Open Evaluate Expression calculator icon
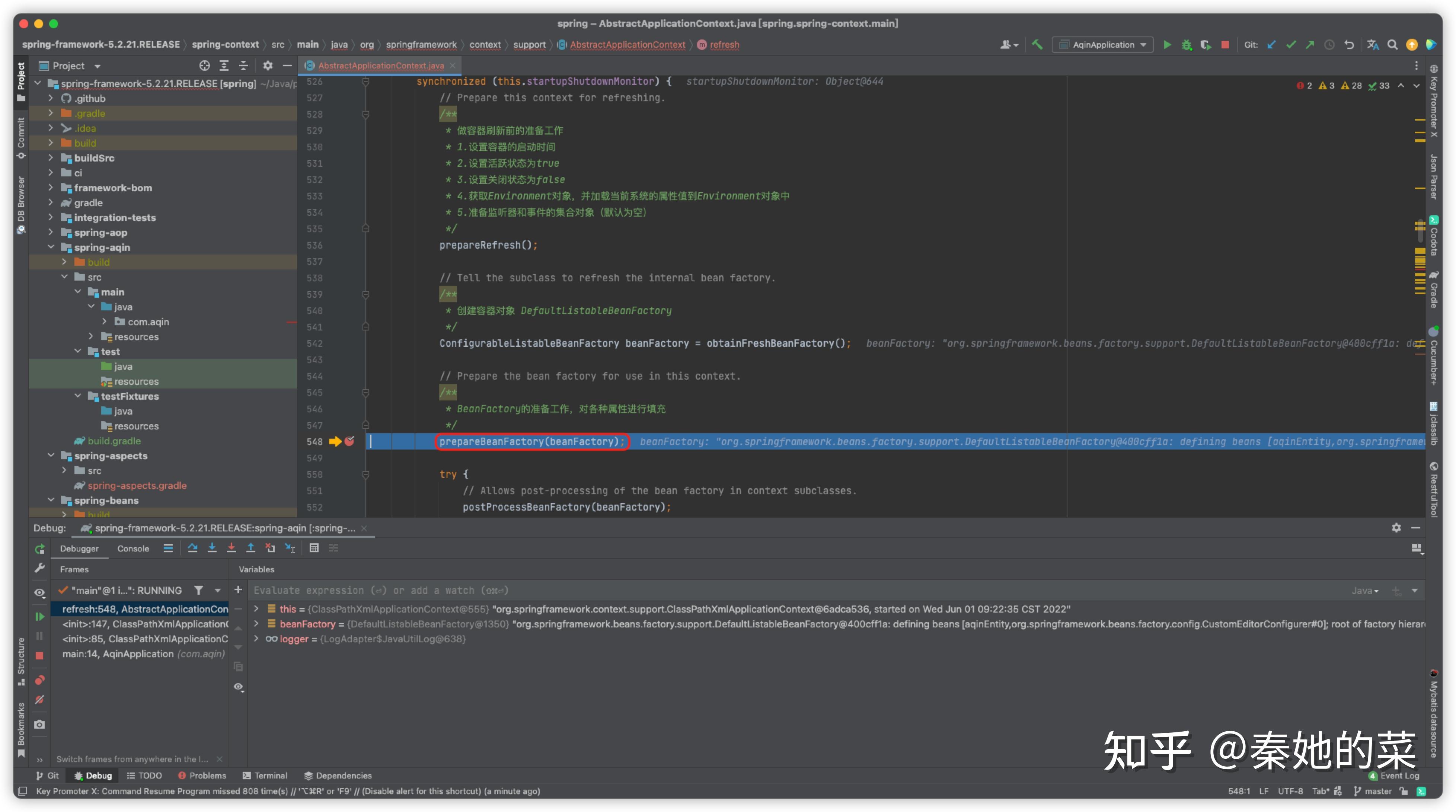1456x812 pixels. point(314,547)
